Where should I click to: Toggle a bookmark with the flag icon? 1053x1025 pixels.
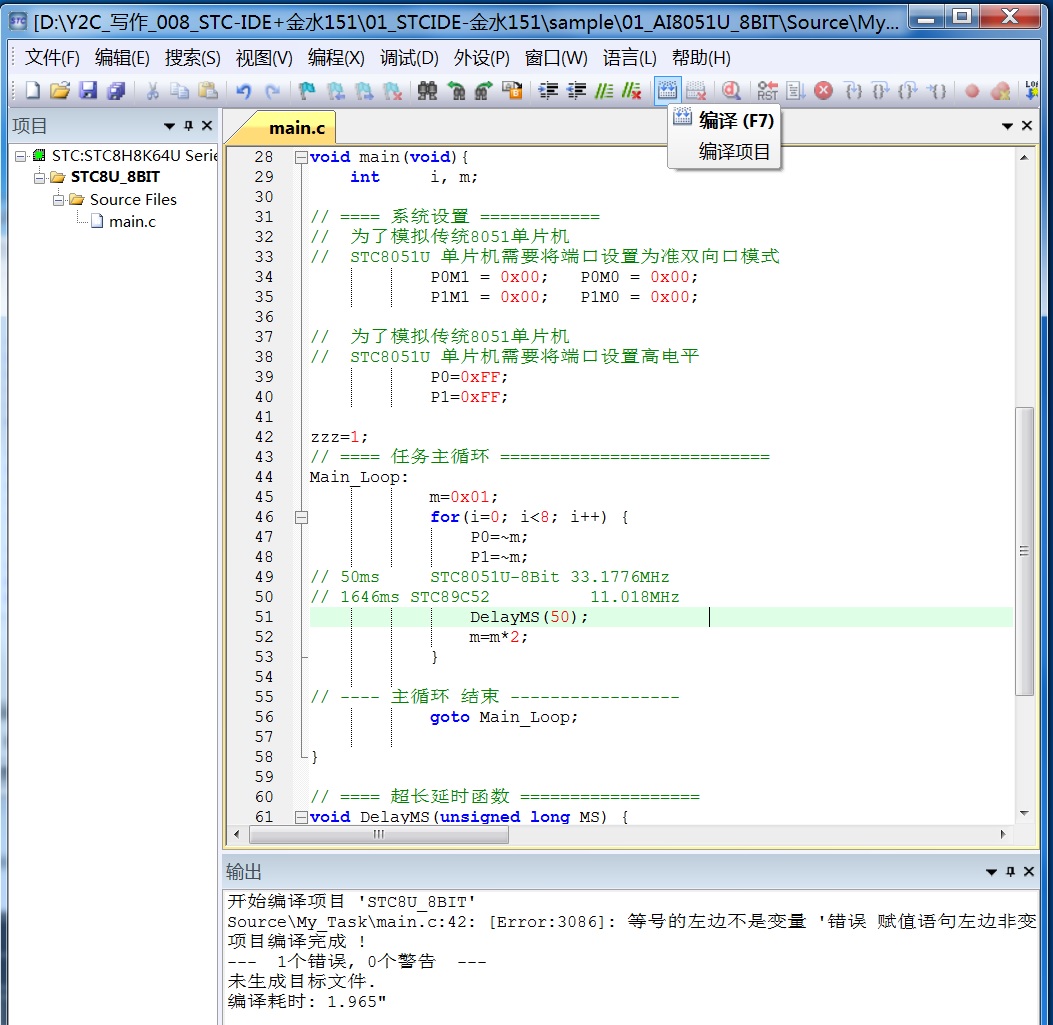click(x=307, y=90)
